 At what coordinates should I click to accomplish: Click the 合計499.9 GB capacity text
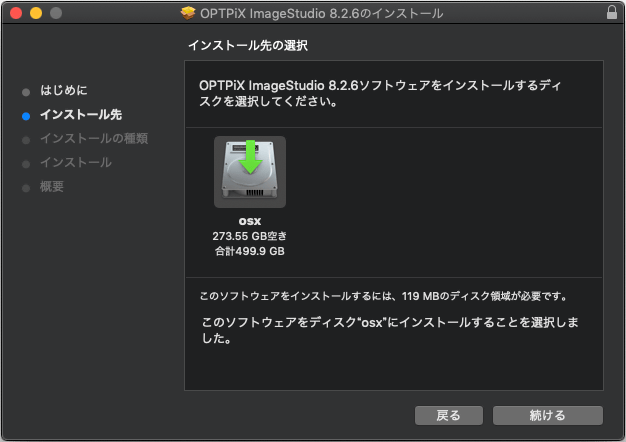point(250,251)
